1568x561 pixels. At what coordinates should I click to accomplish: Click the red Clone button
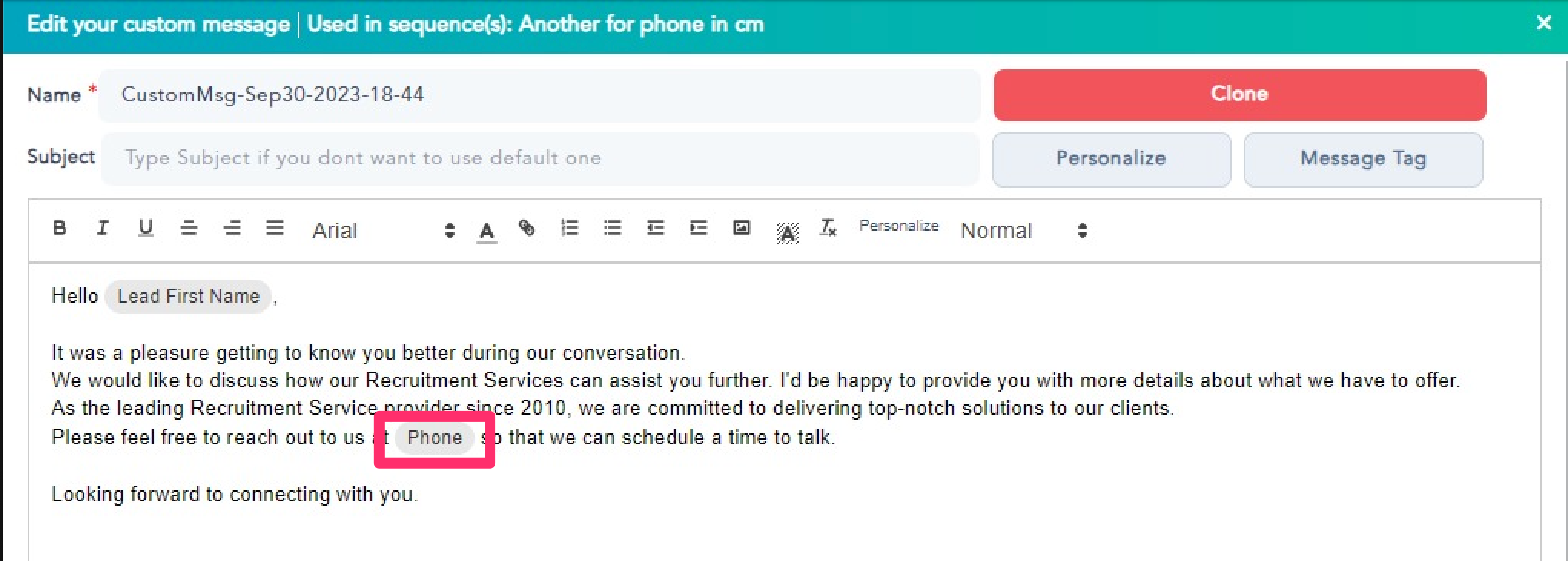point(1239,95)
